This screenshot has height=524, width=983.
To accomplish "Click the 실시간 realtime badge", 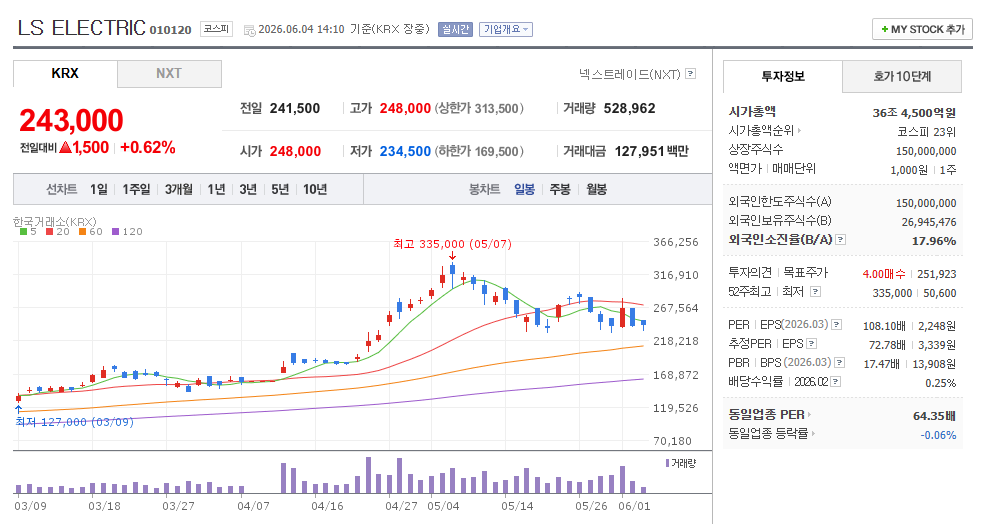I will [455, 29].
